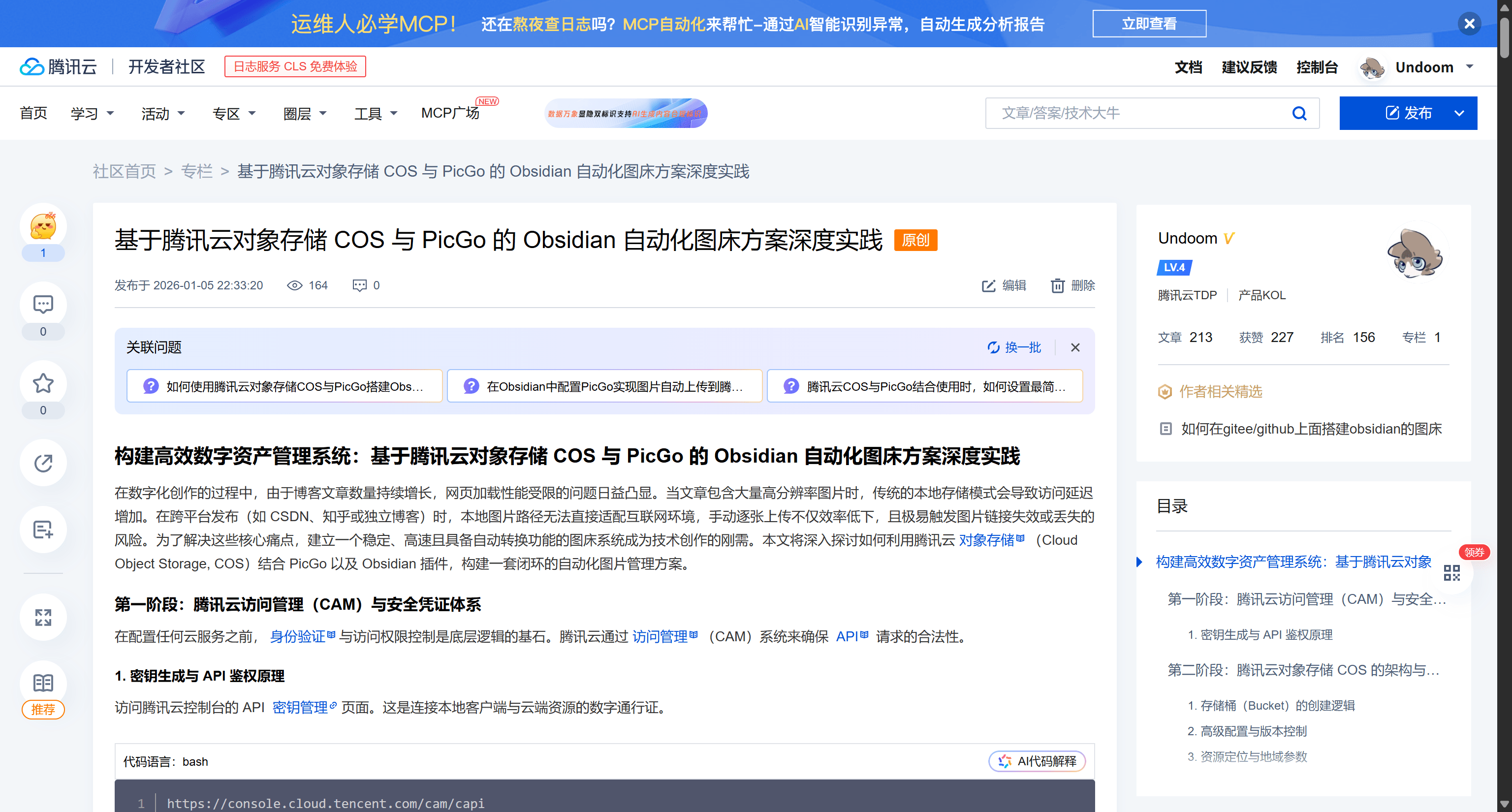Click the add-to-column note icon in left sidebar
The height and width of the screenshot is (812, 1512).
point(43,529)
